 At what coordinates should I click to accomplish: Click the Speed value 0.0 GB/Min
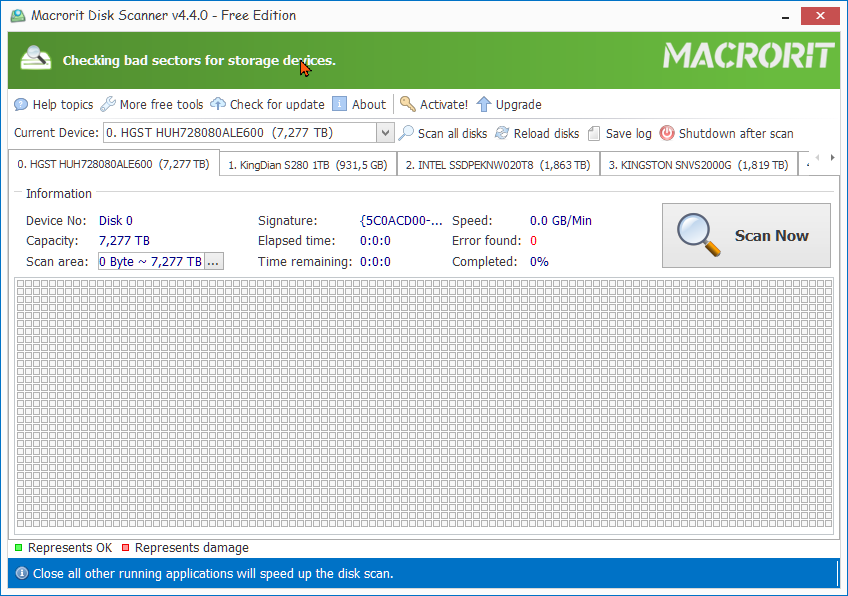(560, 221)
